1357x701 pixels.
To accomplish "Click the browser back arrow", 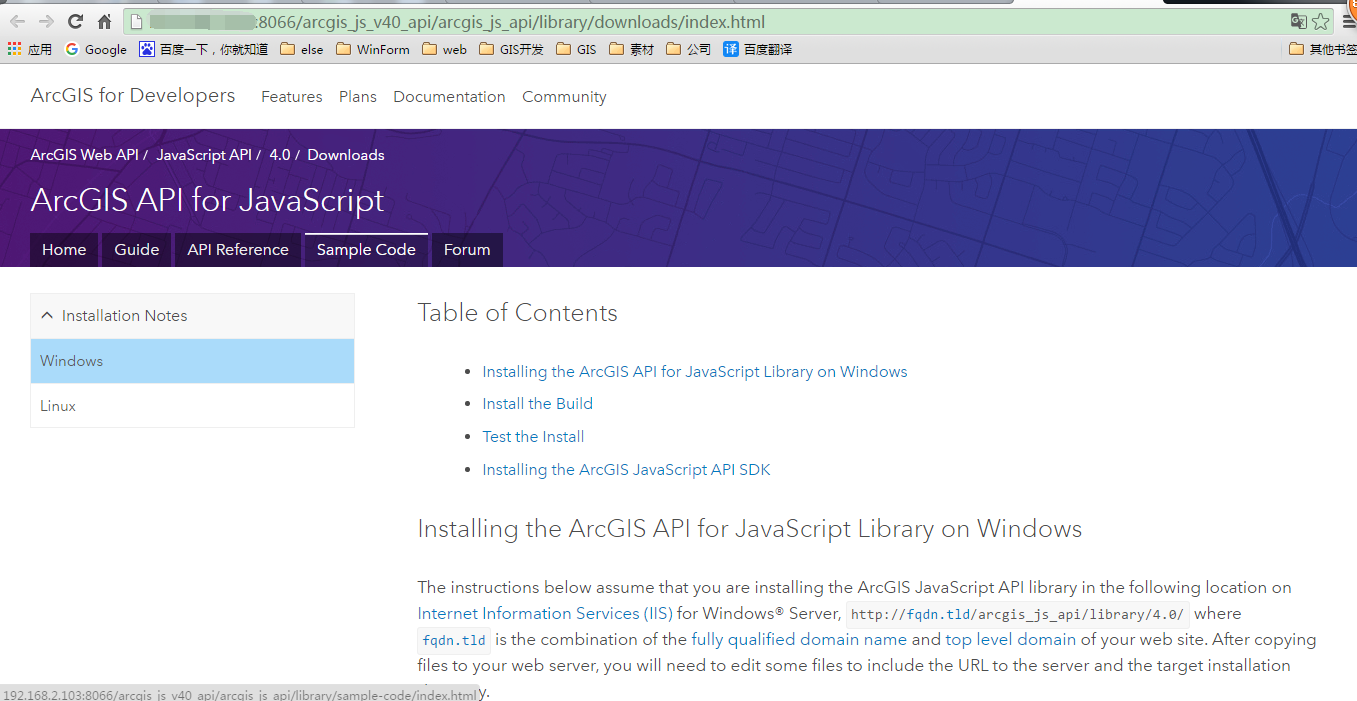I will [17, 21].
